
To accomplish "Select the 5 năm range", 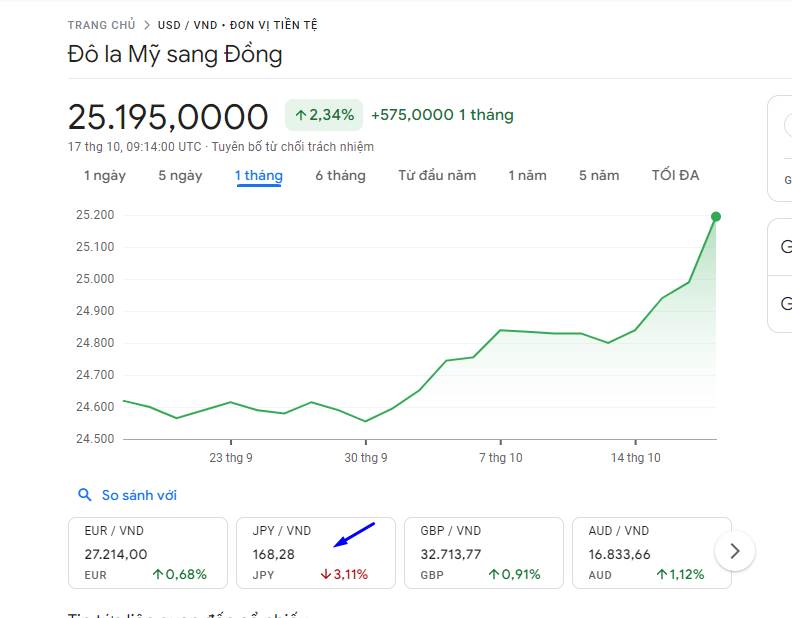I will coord(599,176).
